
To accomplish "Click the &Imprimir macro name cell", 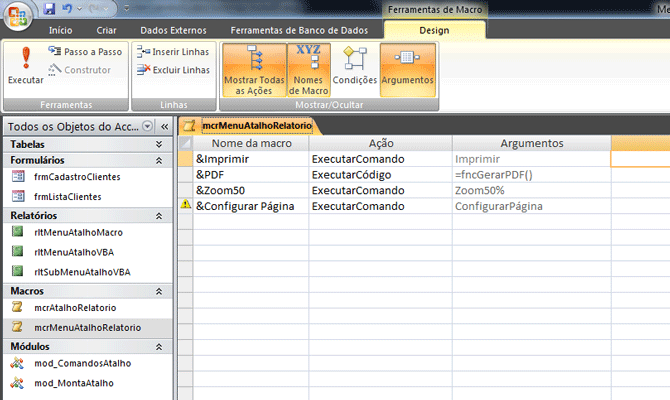I will [x=251, y=159].
